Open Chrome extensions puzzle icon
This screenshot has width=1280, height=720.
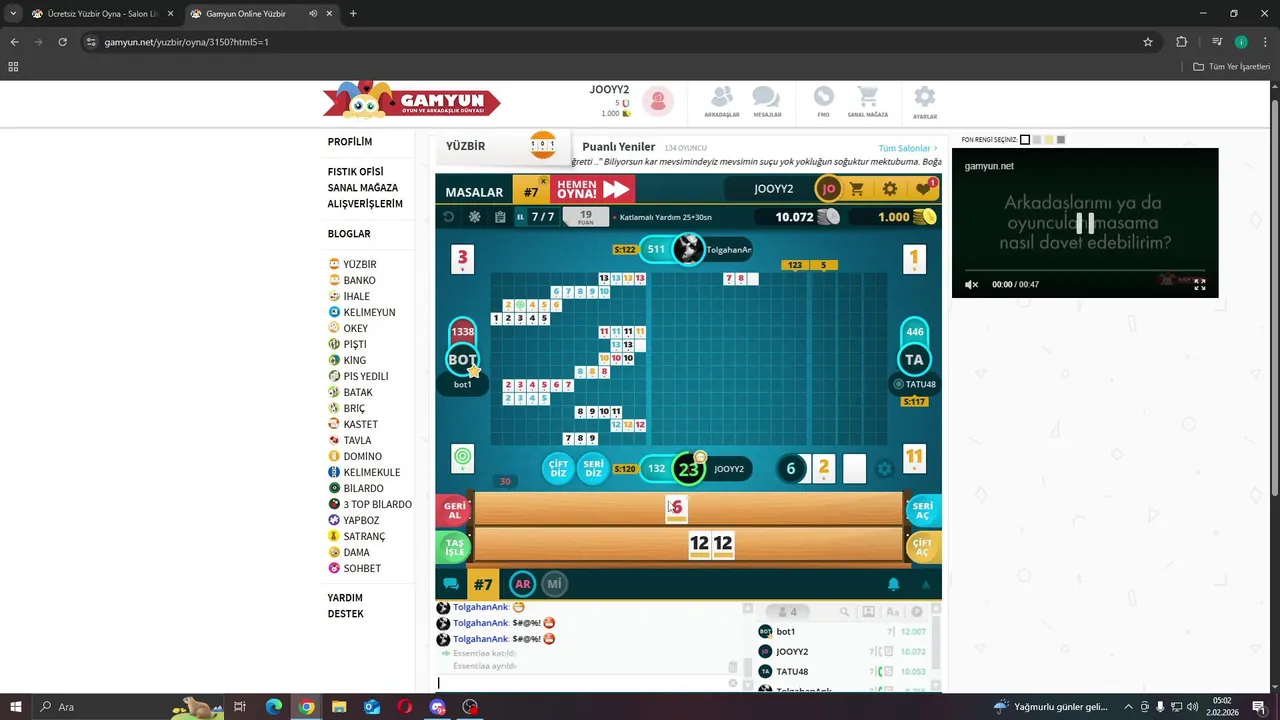(1181, 42)
